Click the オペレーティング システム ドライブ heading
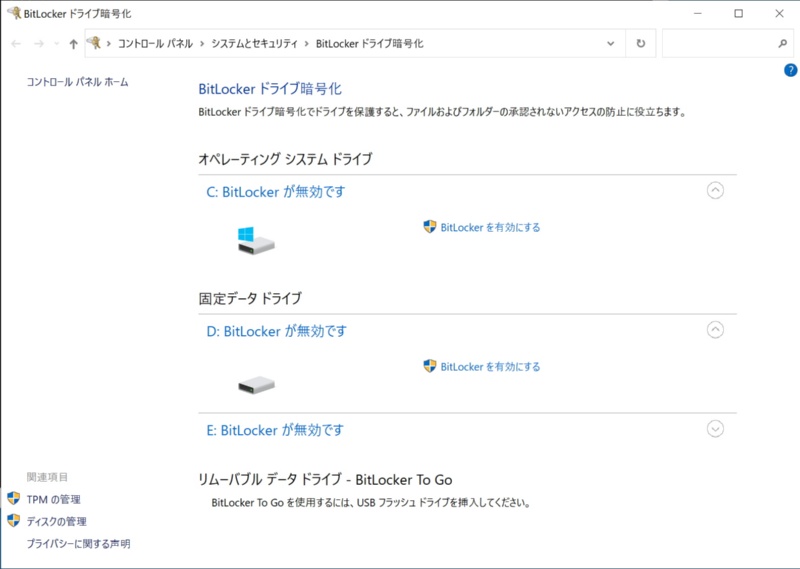The width and height of the screenshot is (800, 569). (285, 159)
